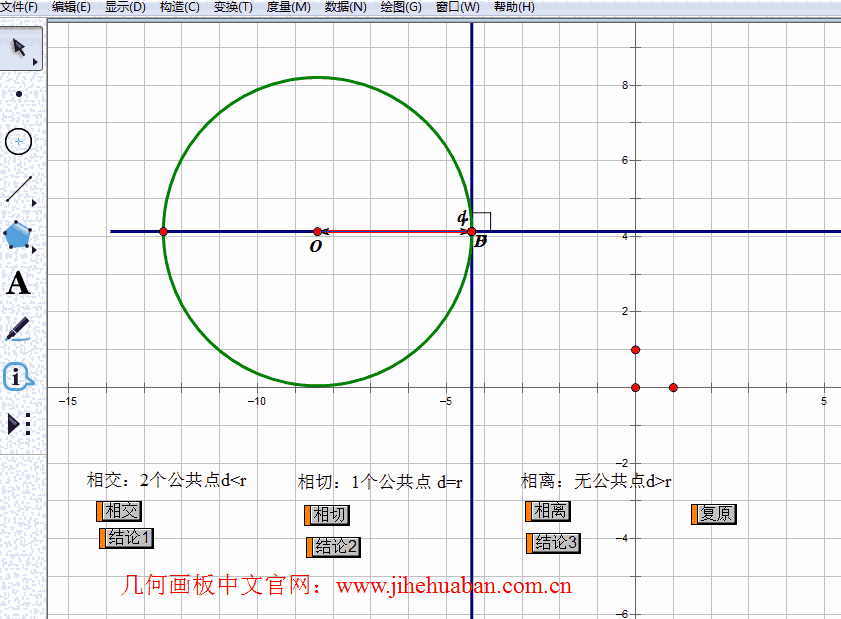Click the 相切 action button

click(327, 515)
